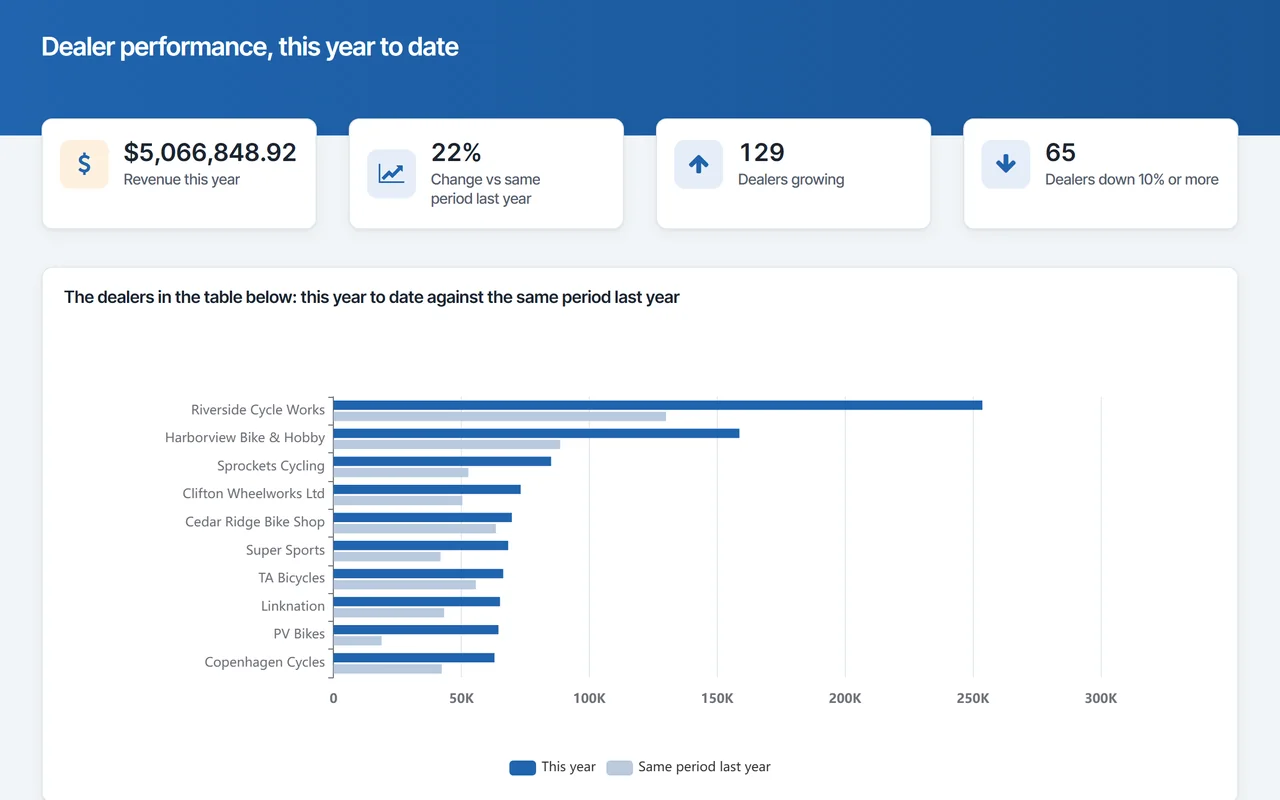The image size is (1280, 800).
Task: Click the Clifton Wheelworks Ltd axis label
Action: tap(254, 494)
